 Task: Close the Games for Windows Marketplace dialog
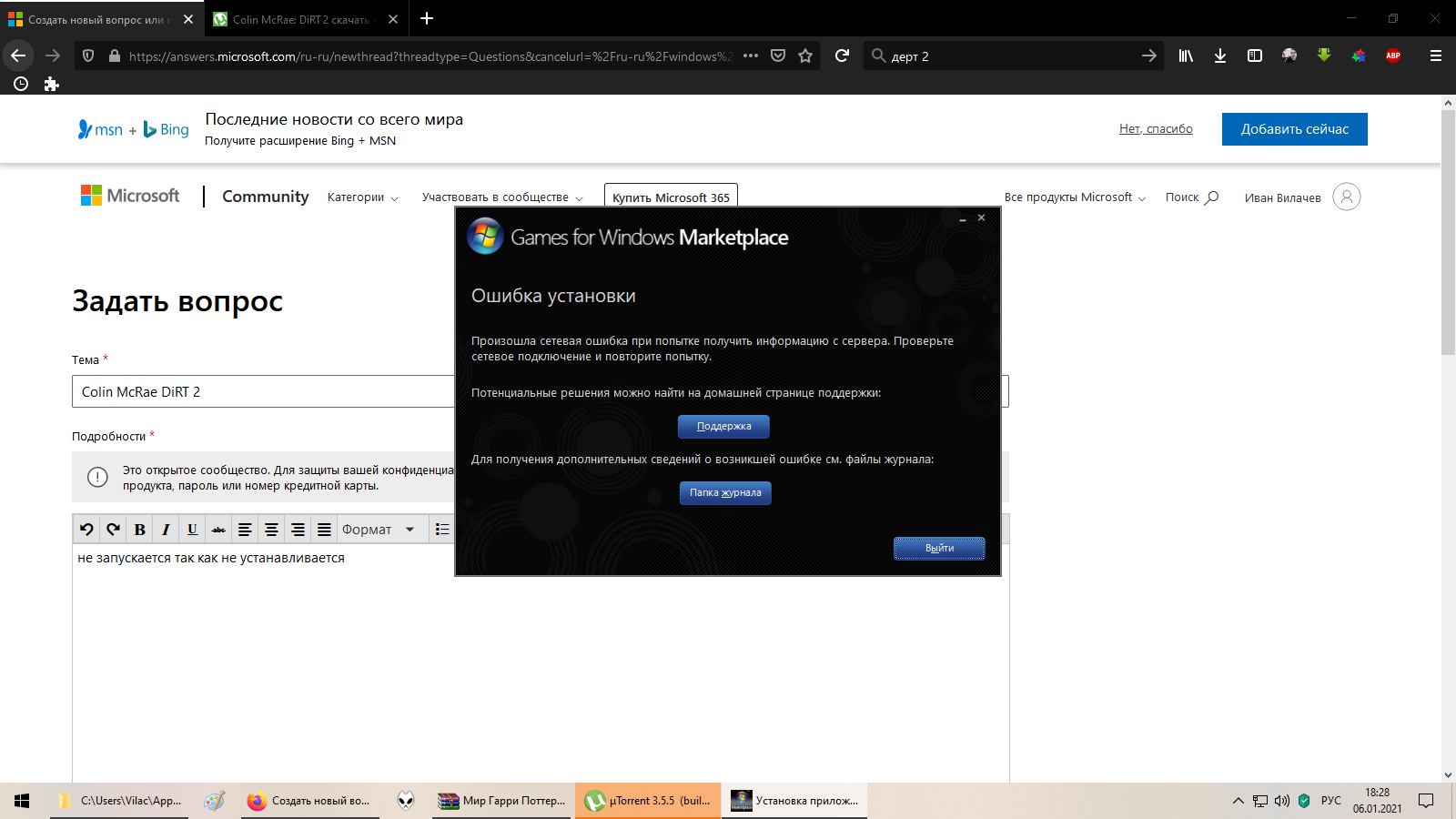point(981,217)
